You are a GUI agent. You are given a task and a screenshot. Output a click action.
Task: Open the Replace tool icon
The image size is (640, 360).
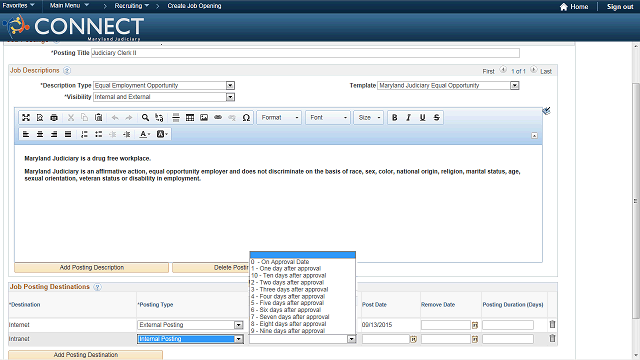click(159, 118)
